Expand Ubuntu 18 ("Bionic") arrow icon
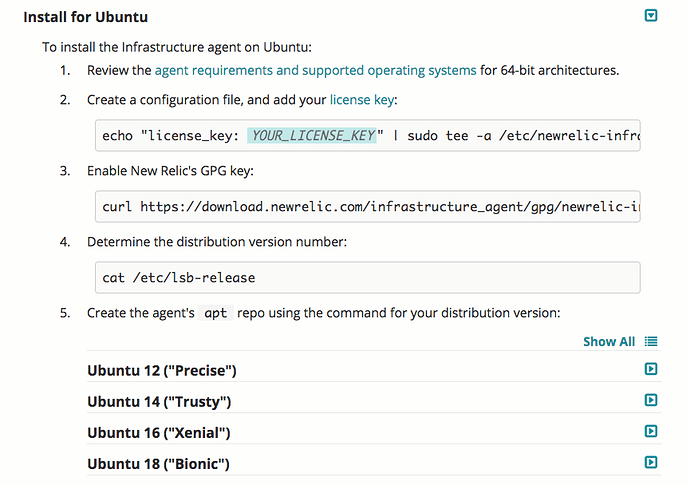The height and width of the screenshot is (485, 690). click(x=651, y=462)
